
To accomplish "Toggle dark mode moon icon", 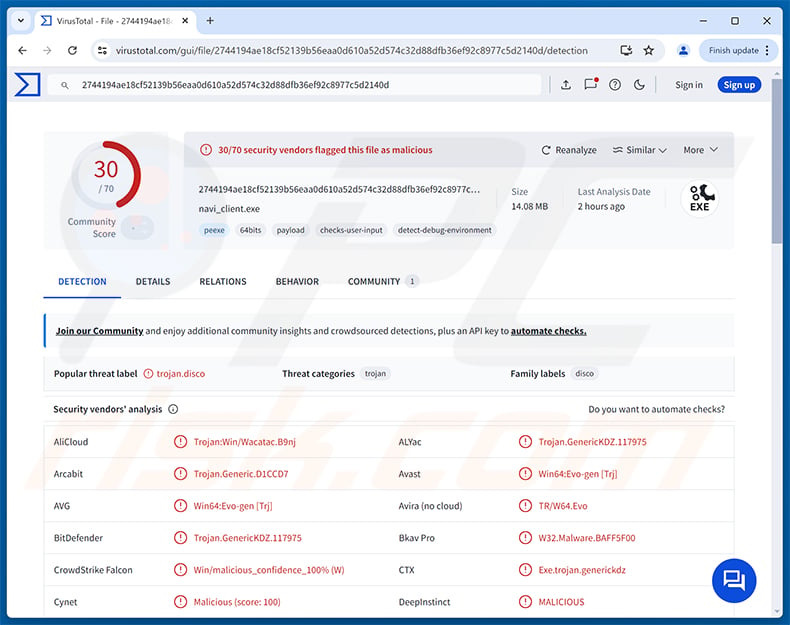I will (639, 85).
